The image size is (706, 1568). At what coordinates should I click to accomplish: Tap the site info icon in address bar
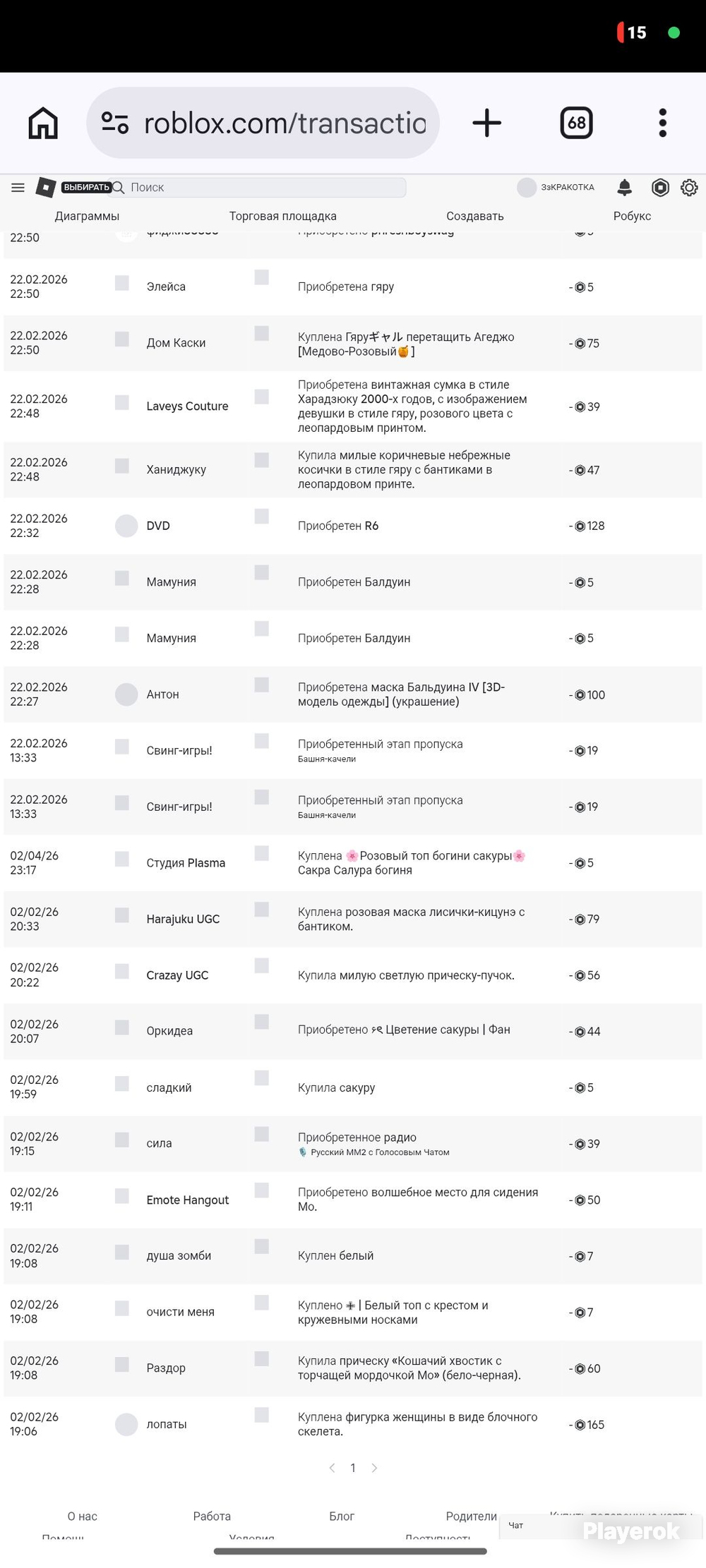(114, 123)
